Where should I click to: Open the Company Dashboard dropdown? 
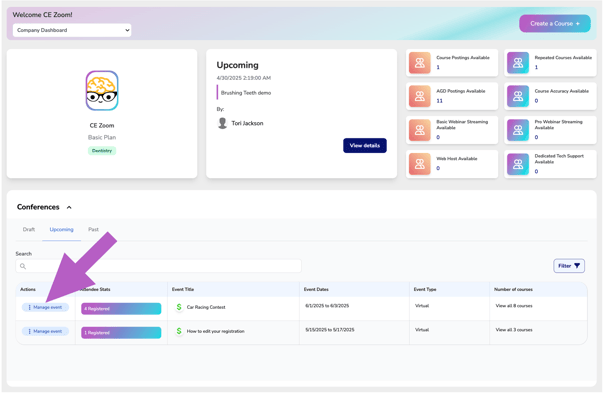(x=72, y=30)
